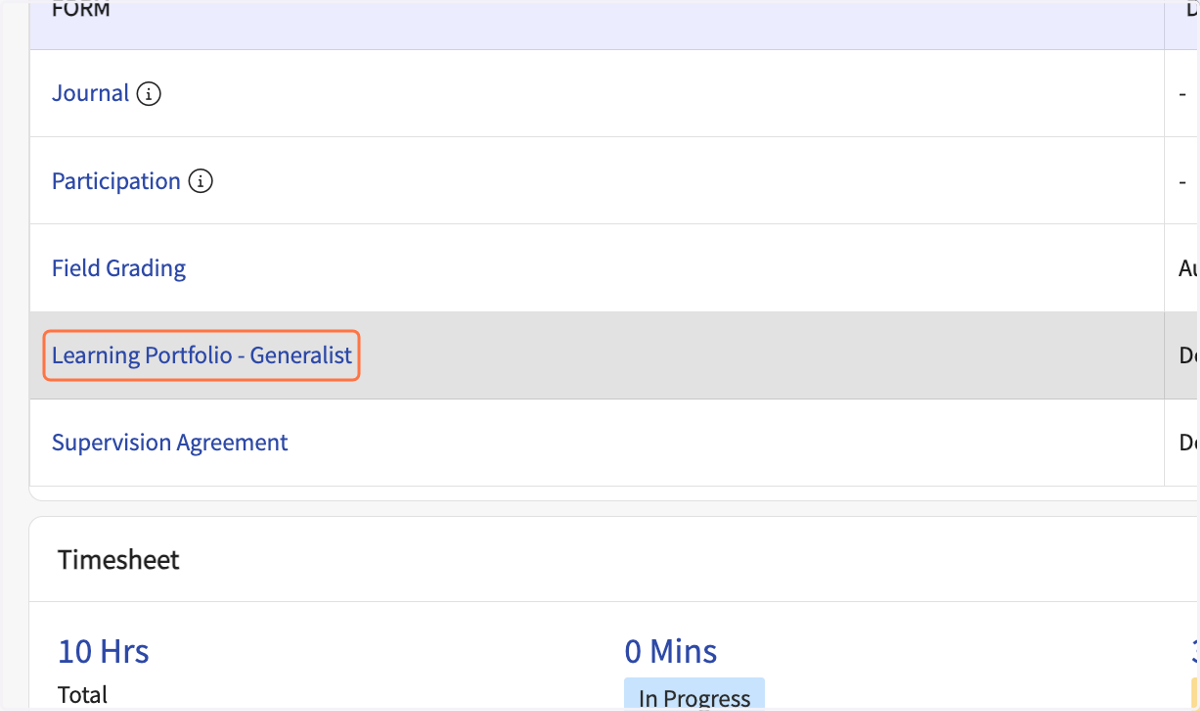Select the 0 Mins value
The width and height of the screenshot is (1200, 711).
[671, 652]
